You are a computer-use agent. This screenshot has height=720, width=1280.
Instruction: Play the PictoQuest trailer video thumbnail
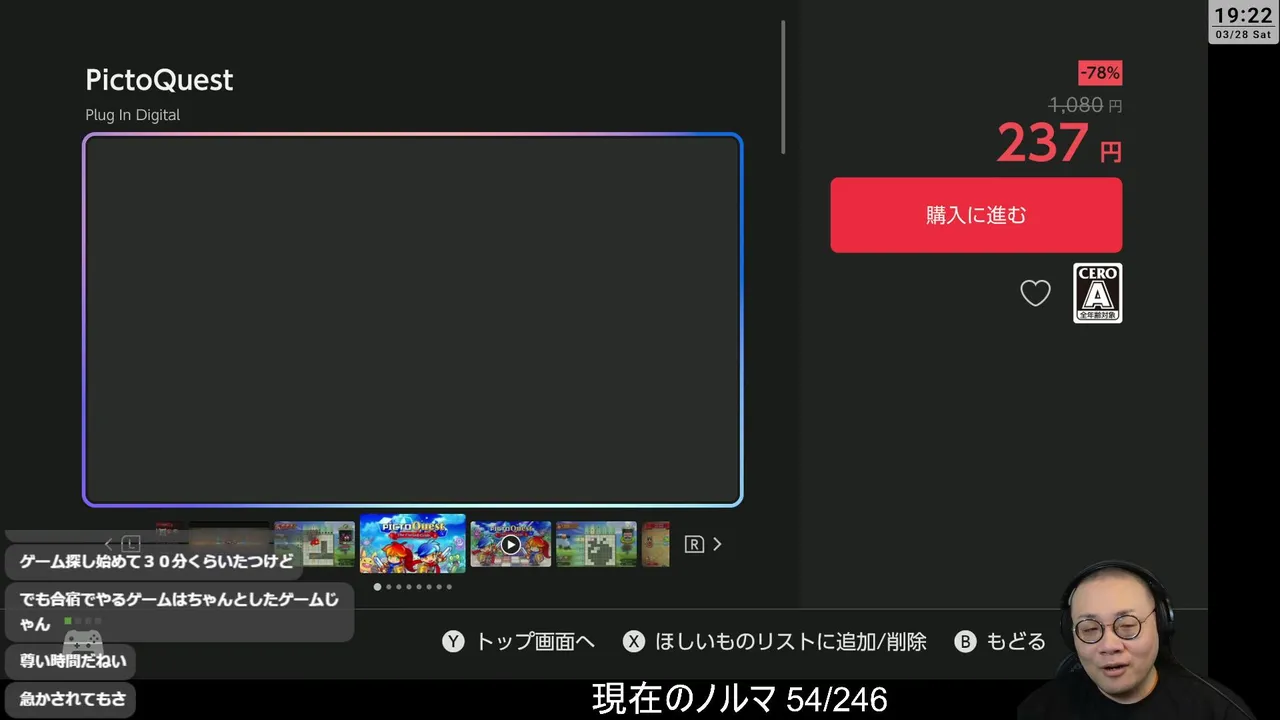coord(511,544)
